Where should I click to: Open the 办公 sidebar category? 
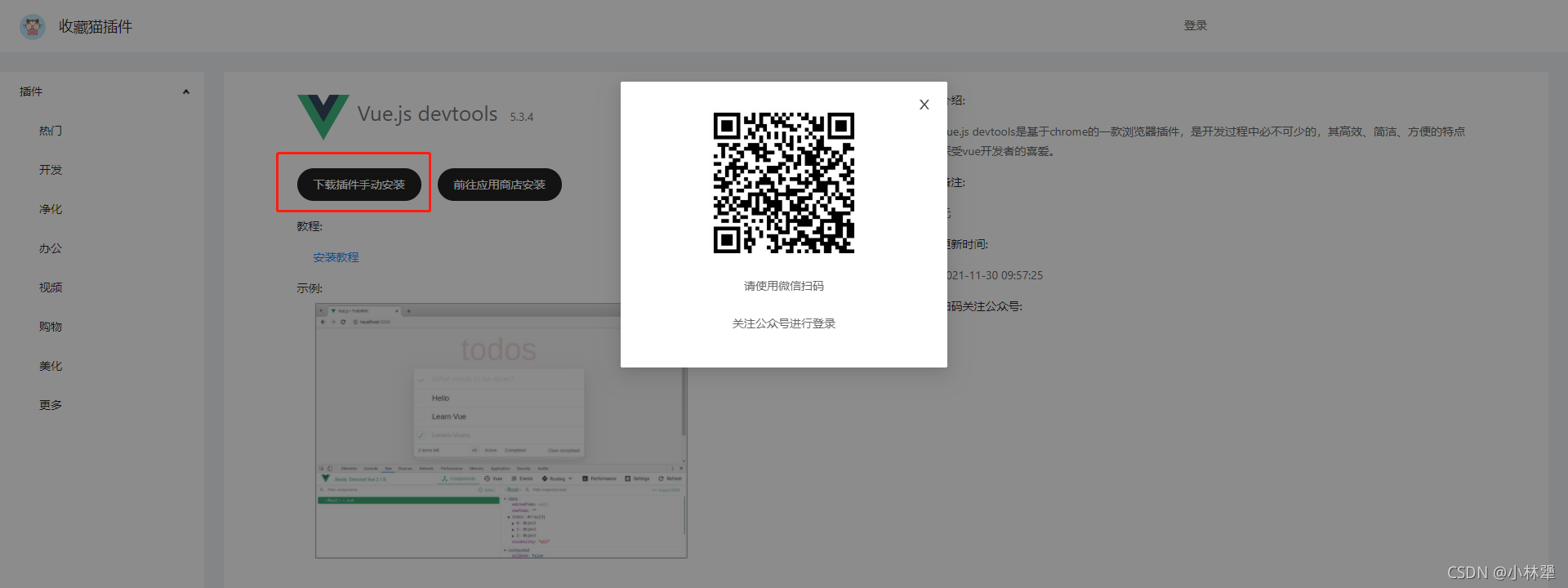point(51,248)
